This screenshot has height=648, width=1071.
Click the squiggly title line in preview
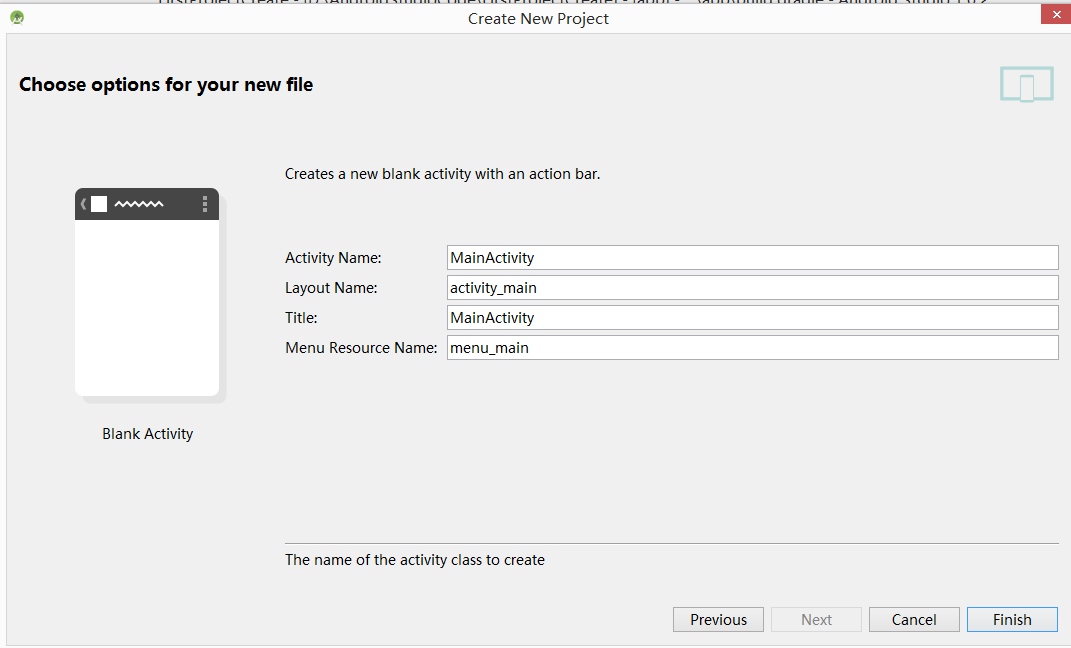click(139, 204)
